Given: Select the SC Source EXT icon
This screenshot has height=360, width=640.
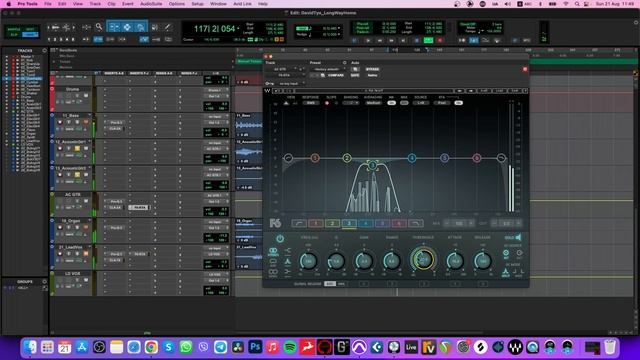Looking at the screenshot, I should pos(520,254).
